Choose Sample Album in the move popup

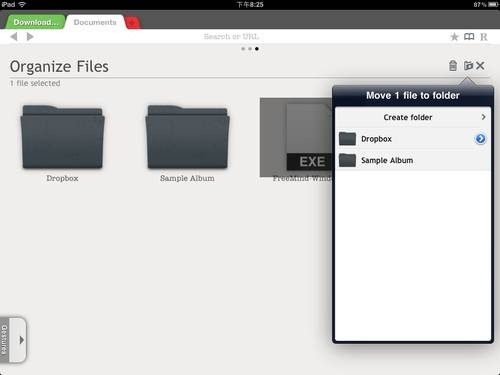click(413, 160)
